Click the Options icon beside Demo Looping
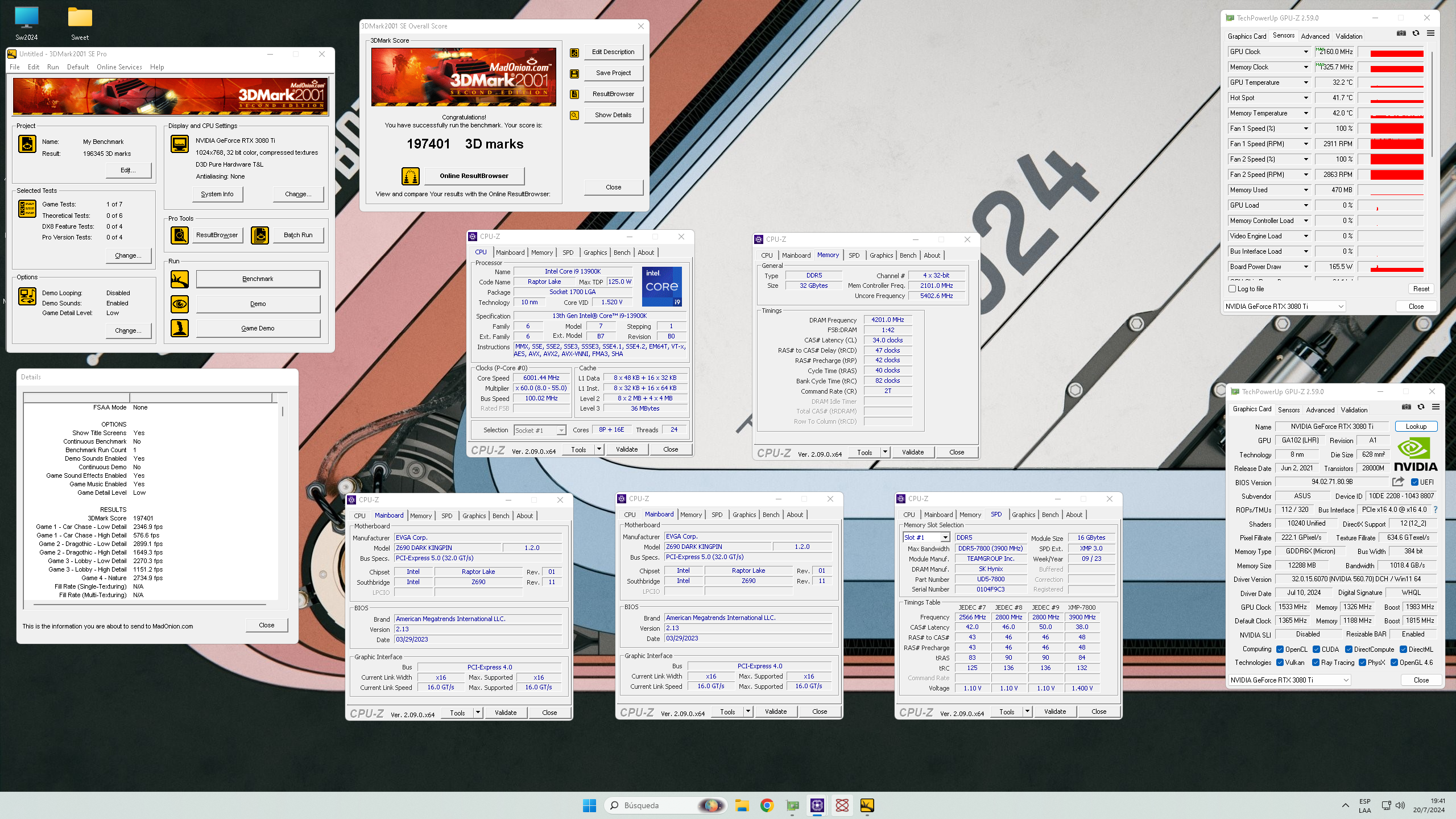 [x=27, y=296]
